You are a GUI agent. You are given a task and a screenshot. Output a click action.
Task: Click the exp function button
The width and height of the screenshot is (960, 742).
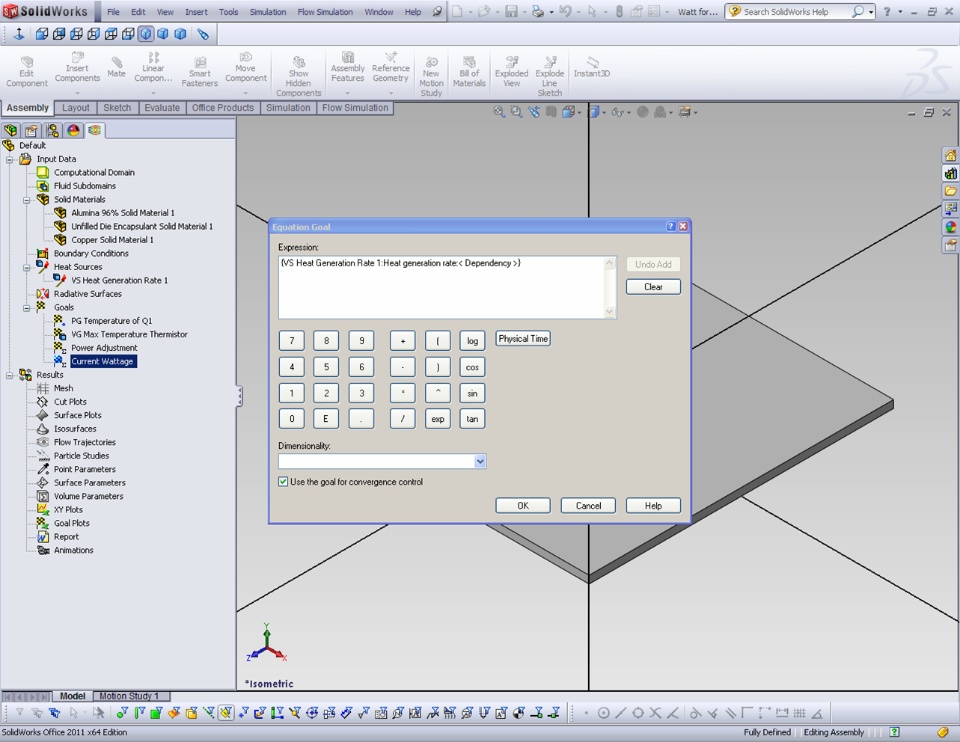[x=438, y=419]
